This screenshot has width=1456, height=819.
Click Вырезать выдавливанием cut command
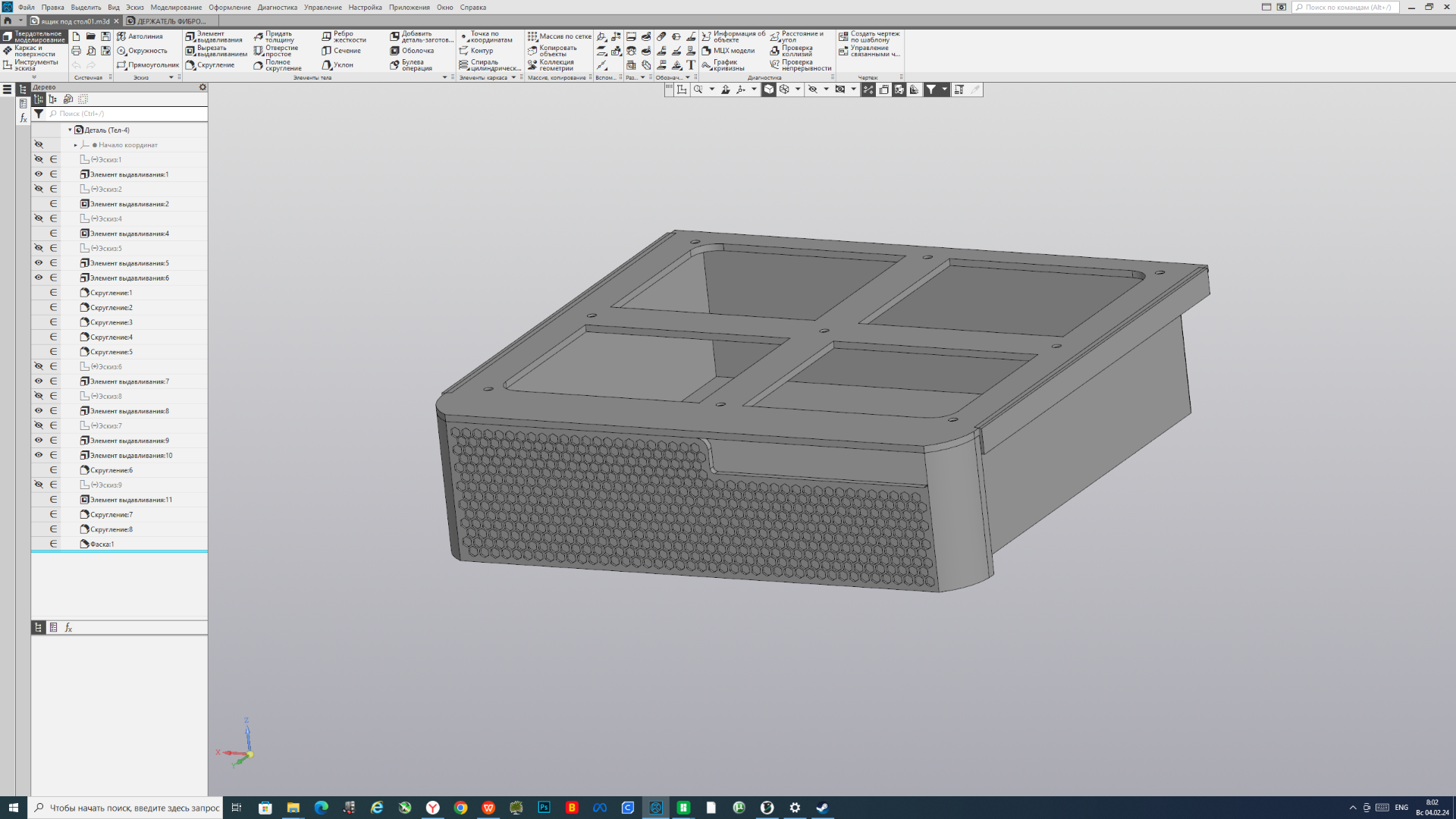216,51
